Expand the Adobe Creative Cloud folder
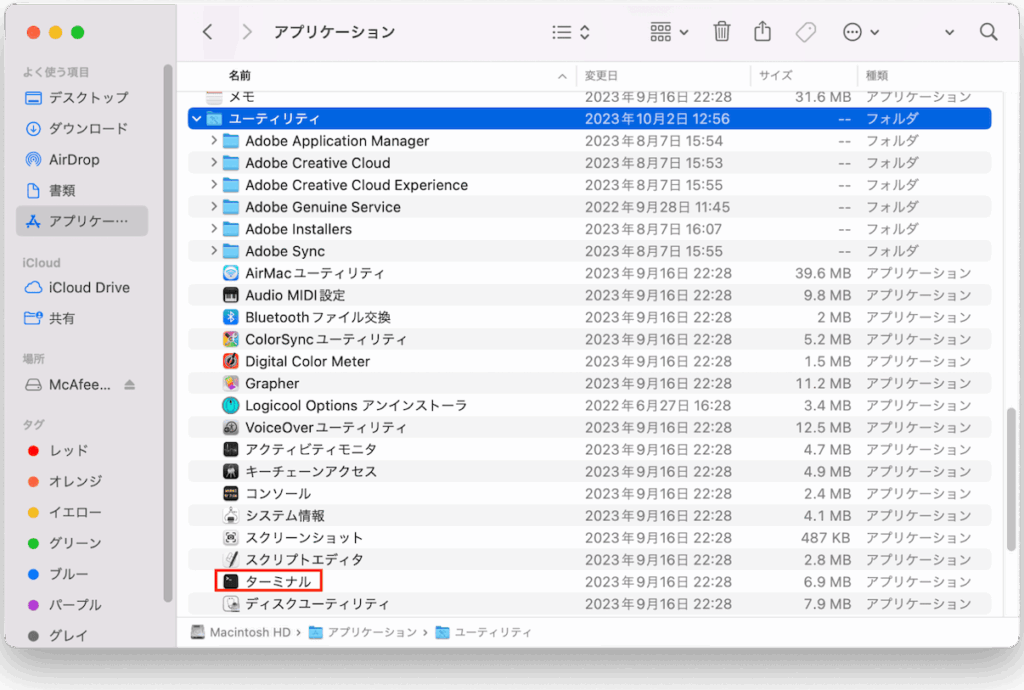This screenshot has width=1024, height=690. tap(214, 163)
